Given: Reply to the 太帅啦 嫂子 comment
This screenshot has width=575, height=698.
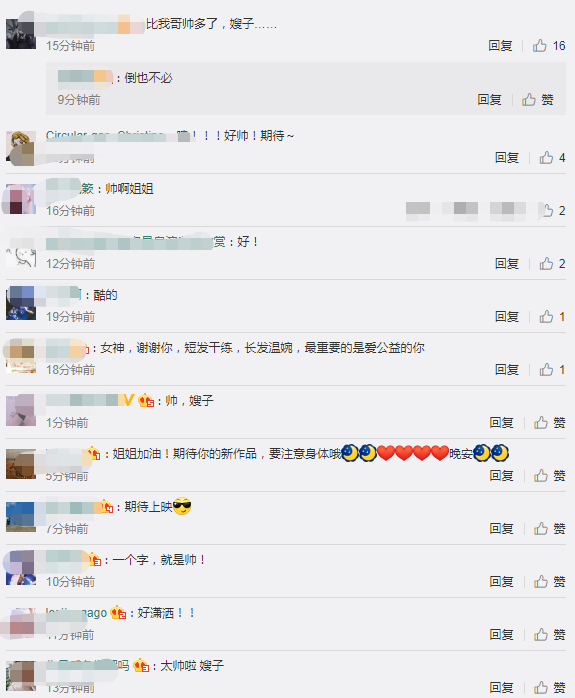Looking at the screenshot, I should (x=502, y=687).
